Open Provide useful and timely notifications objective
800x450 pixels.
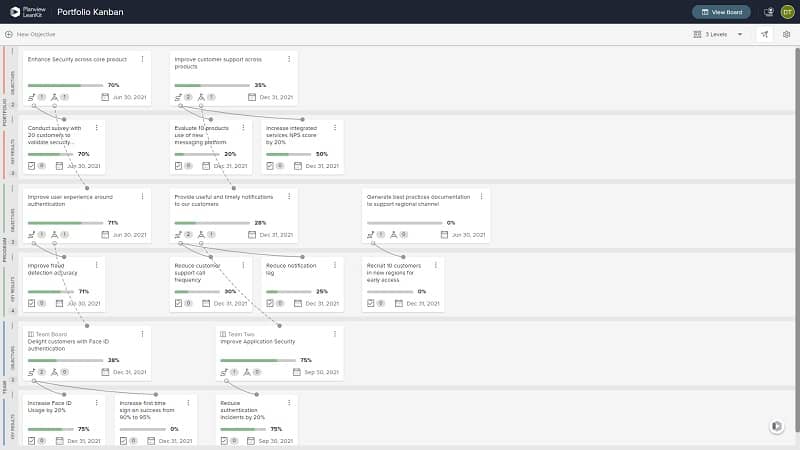(223, 200)
